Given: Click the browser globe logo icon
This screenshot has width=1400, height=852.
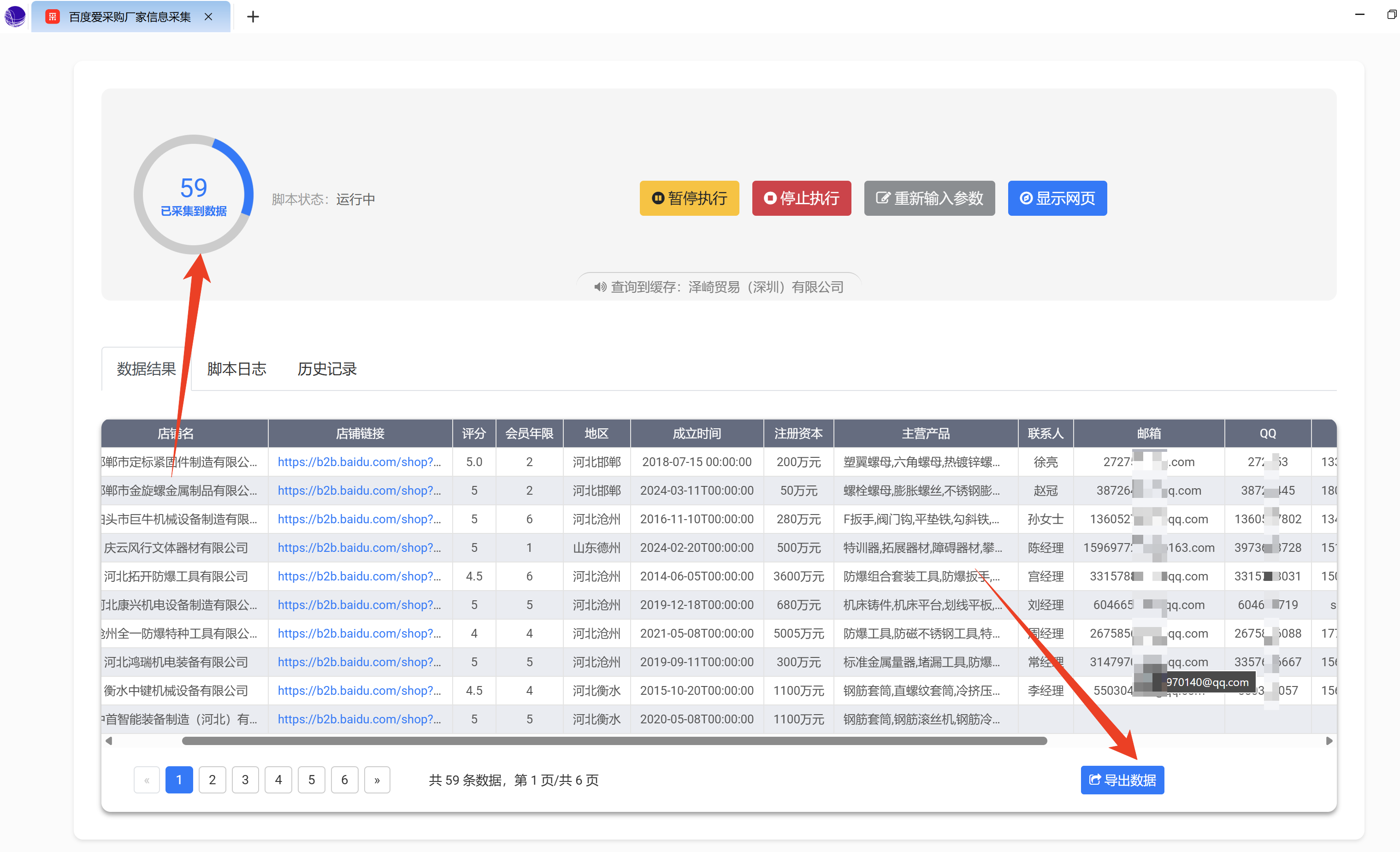Looking at the screenshot, I should pyautogui.click(x=15, y=16).
